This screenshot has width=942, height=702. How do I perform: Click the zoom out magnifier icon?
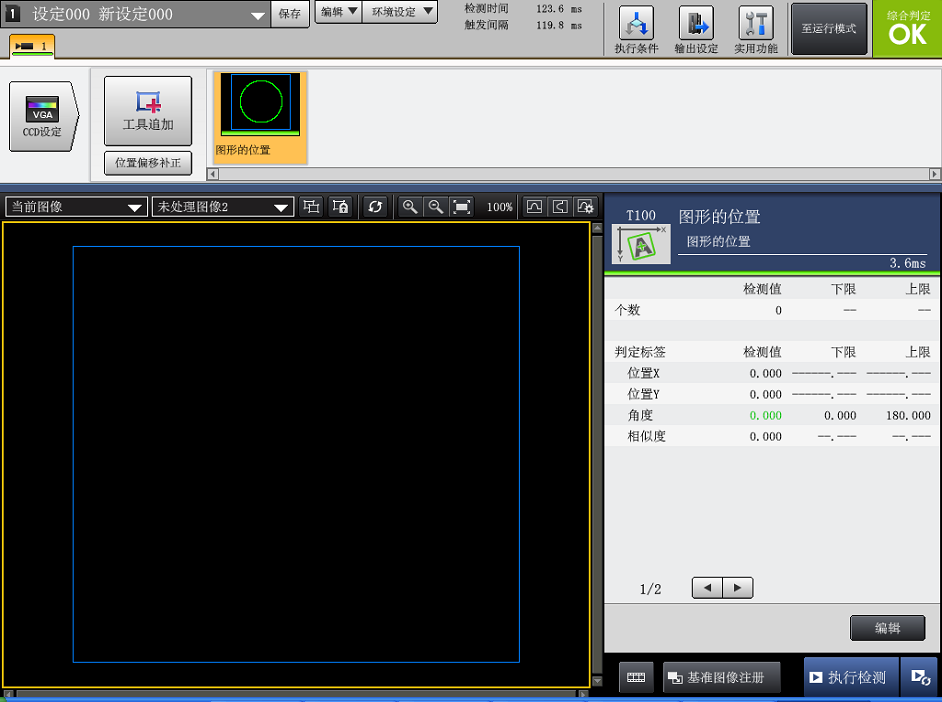[435, 207]
